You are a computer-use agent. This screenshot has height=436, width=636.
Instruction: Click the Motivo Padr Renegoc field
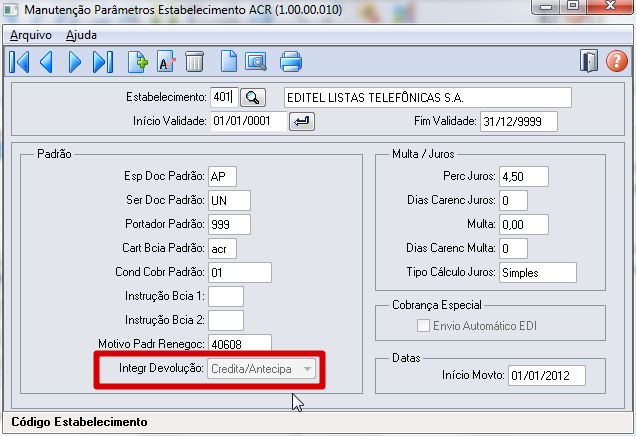240,343
